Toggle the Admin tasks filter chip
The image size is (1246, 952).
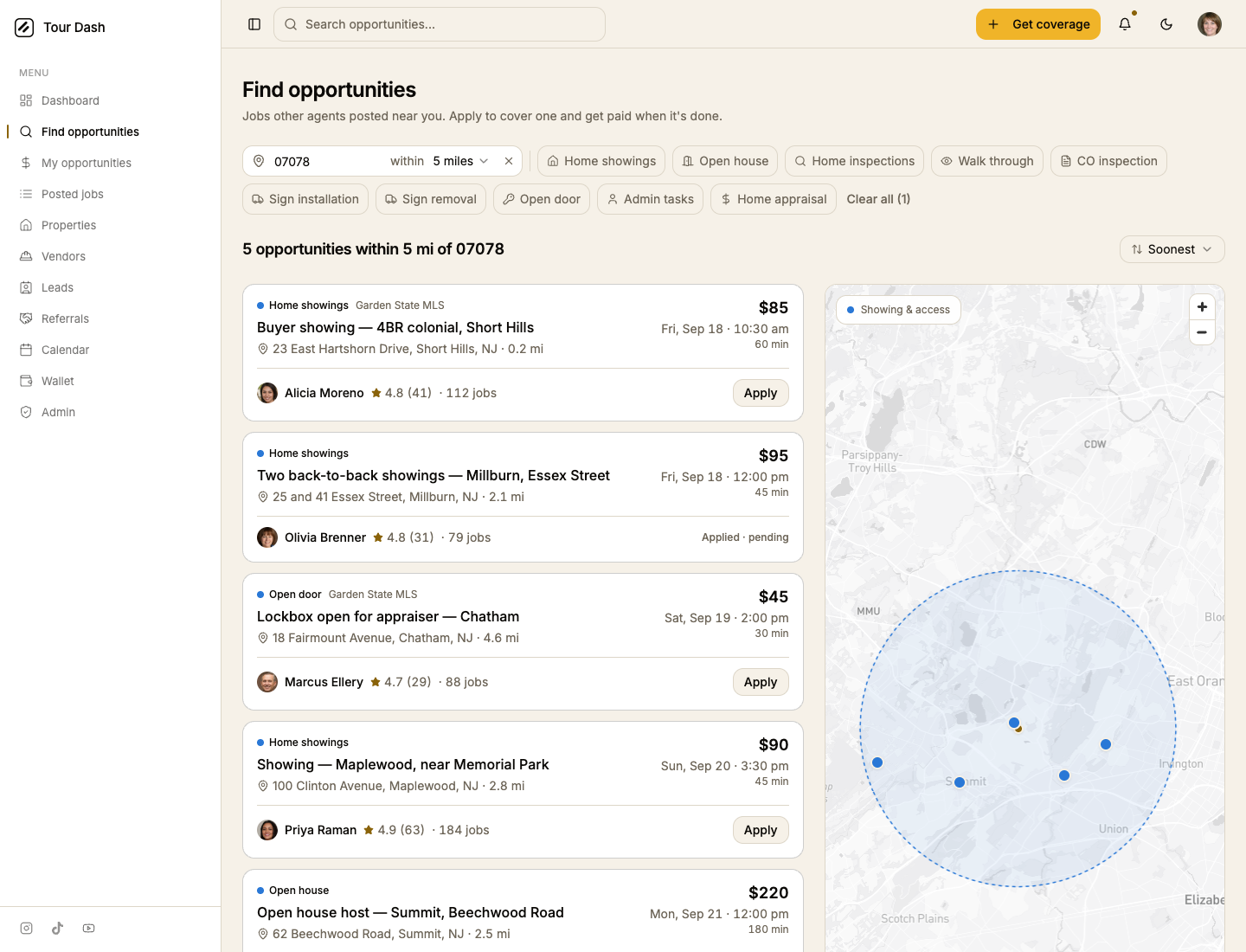point(650,199)
